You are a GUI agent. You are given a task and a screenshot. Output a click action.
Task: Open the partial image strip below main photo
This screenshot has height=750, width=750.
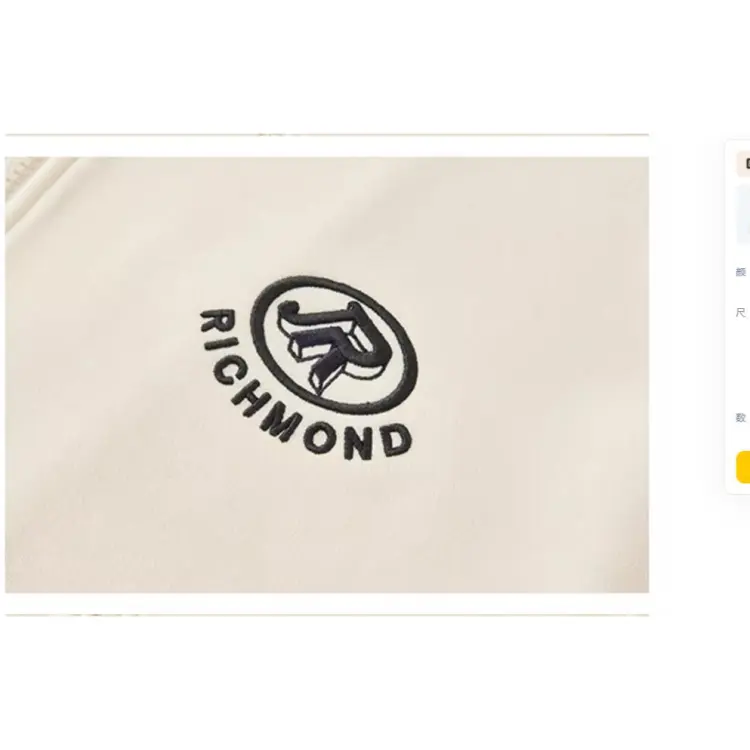click(x=327, y=615)
